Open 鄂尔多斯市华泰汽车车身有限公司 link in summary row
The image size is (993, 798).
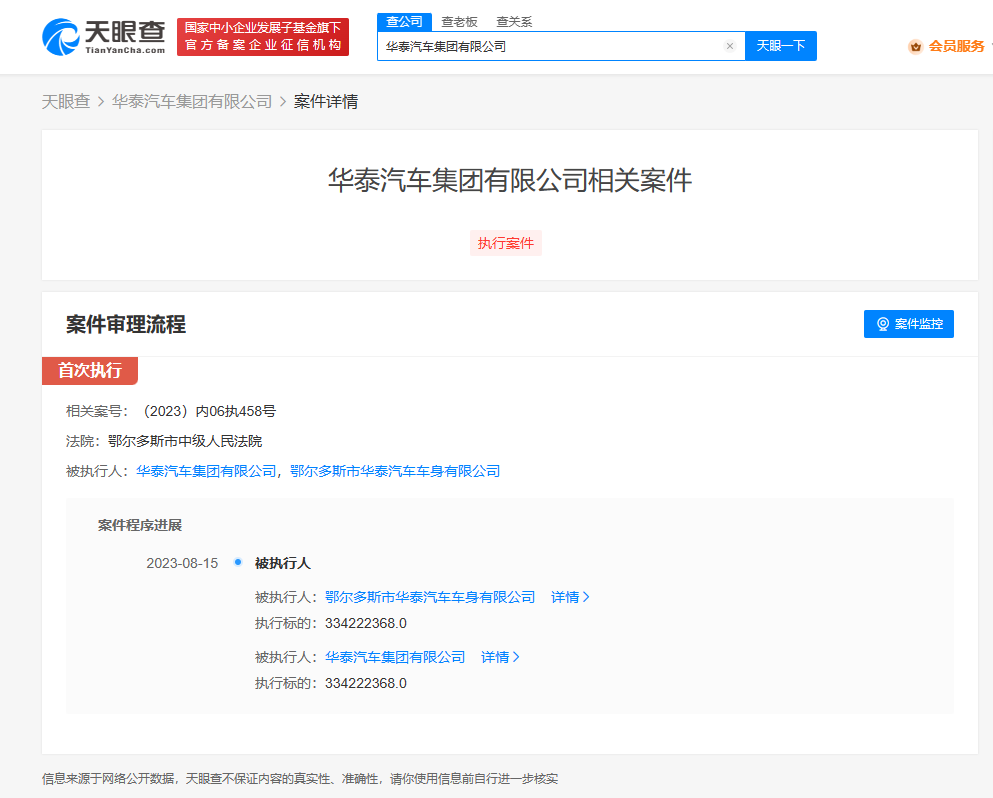(395, 471)
